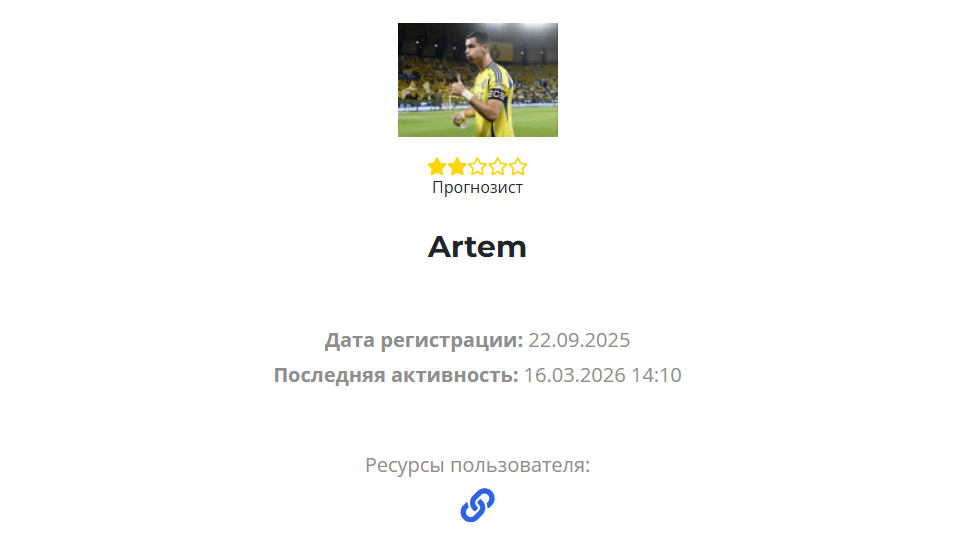Click the Дата регистрации label
This screenshot has width=961, height=551.
[424, 340]
